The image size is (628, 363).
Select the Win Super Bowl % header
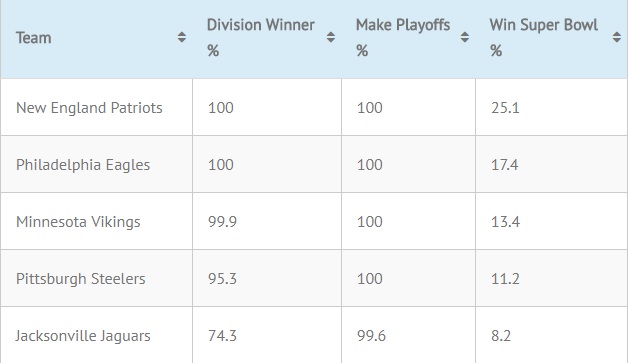coord(543,38)
